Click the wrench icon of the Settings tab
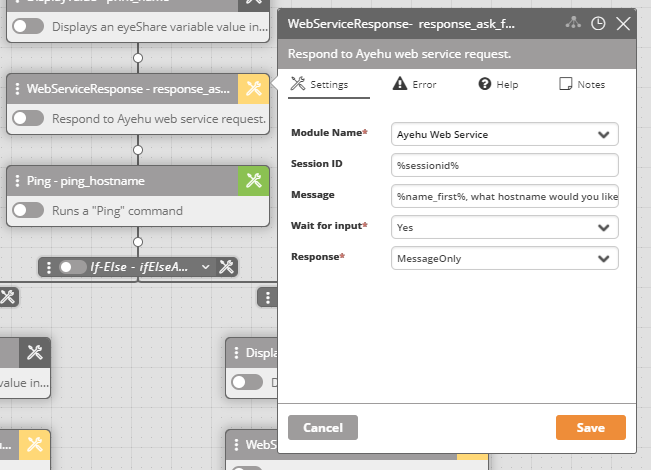651x470 pixels. pos(297,83)
